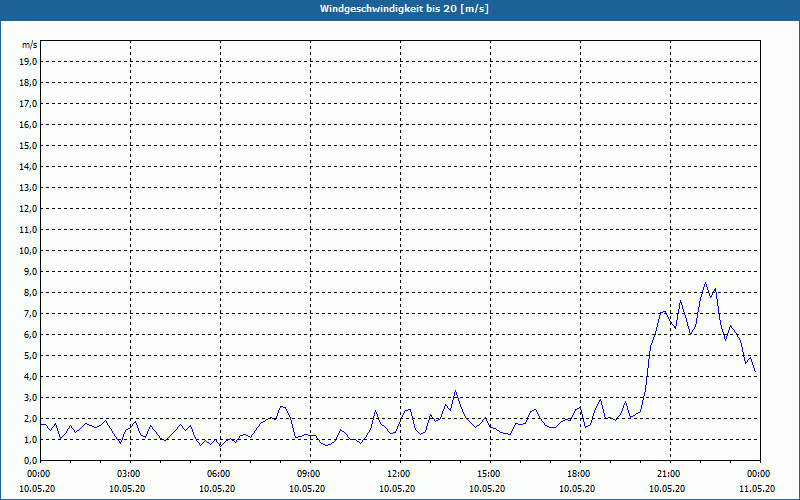Click the 2,0 y-axis label
The height and width of the screenshot is (500, 800).
[x=30, y=418]
